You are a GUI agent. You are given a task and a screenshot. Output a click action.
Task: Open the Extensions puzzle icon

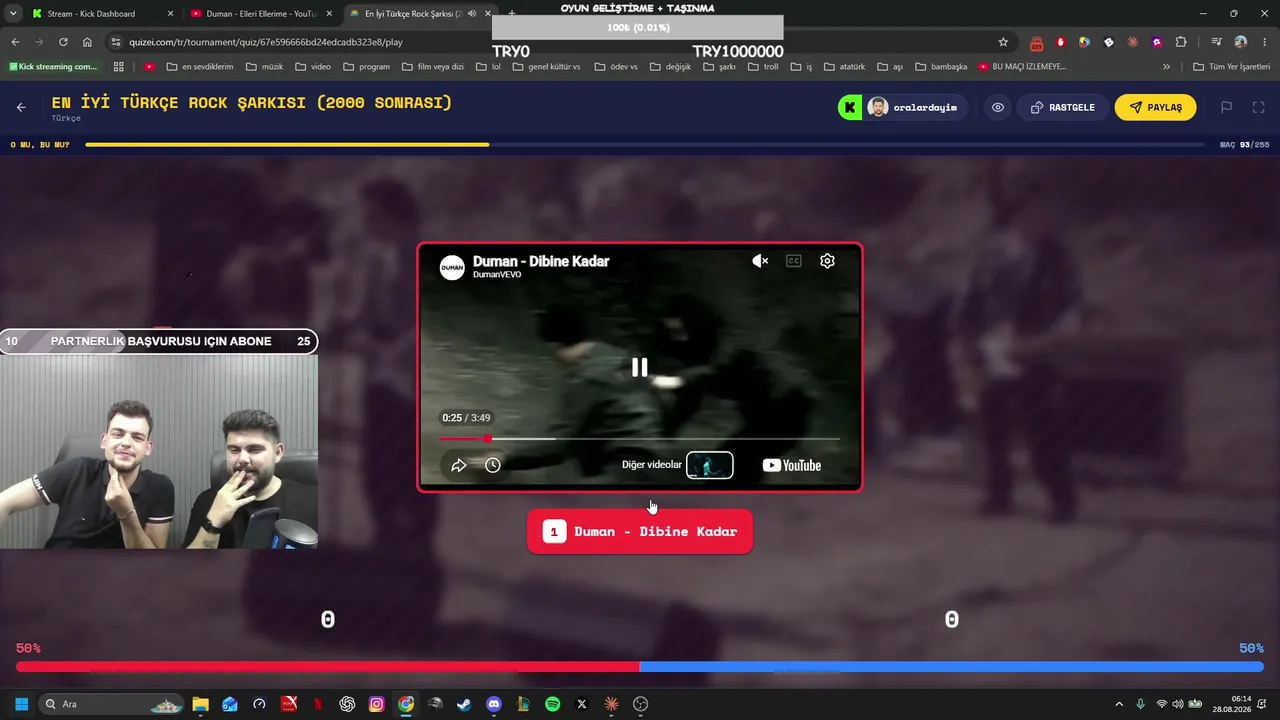pyautogui.click(x=1181, y=42)
